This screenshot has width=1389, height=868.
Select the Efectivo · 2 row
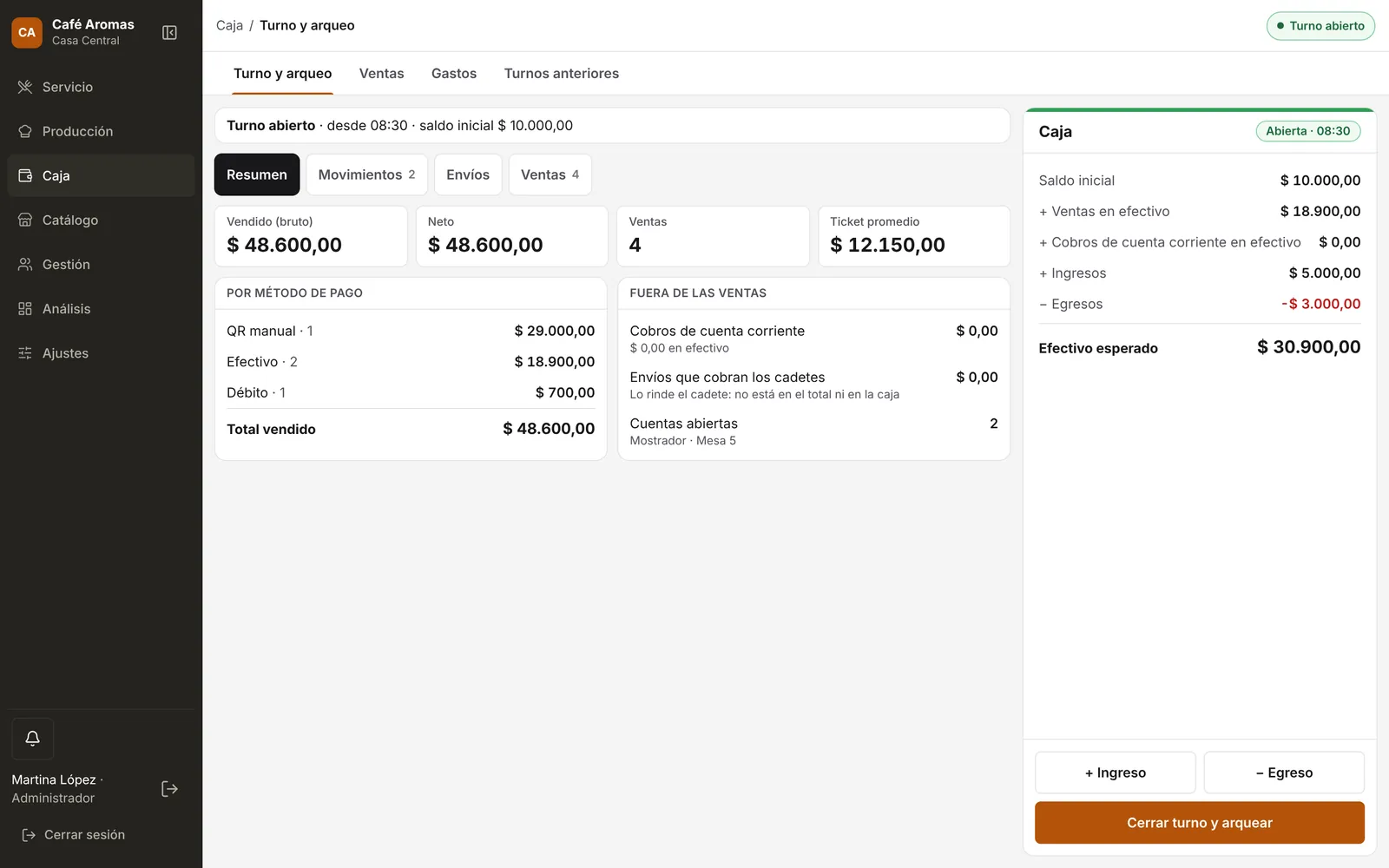pos(411,362)
